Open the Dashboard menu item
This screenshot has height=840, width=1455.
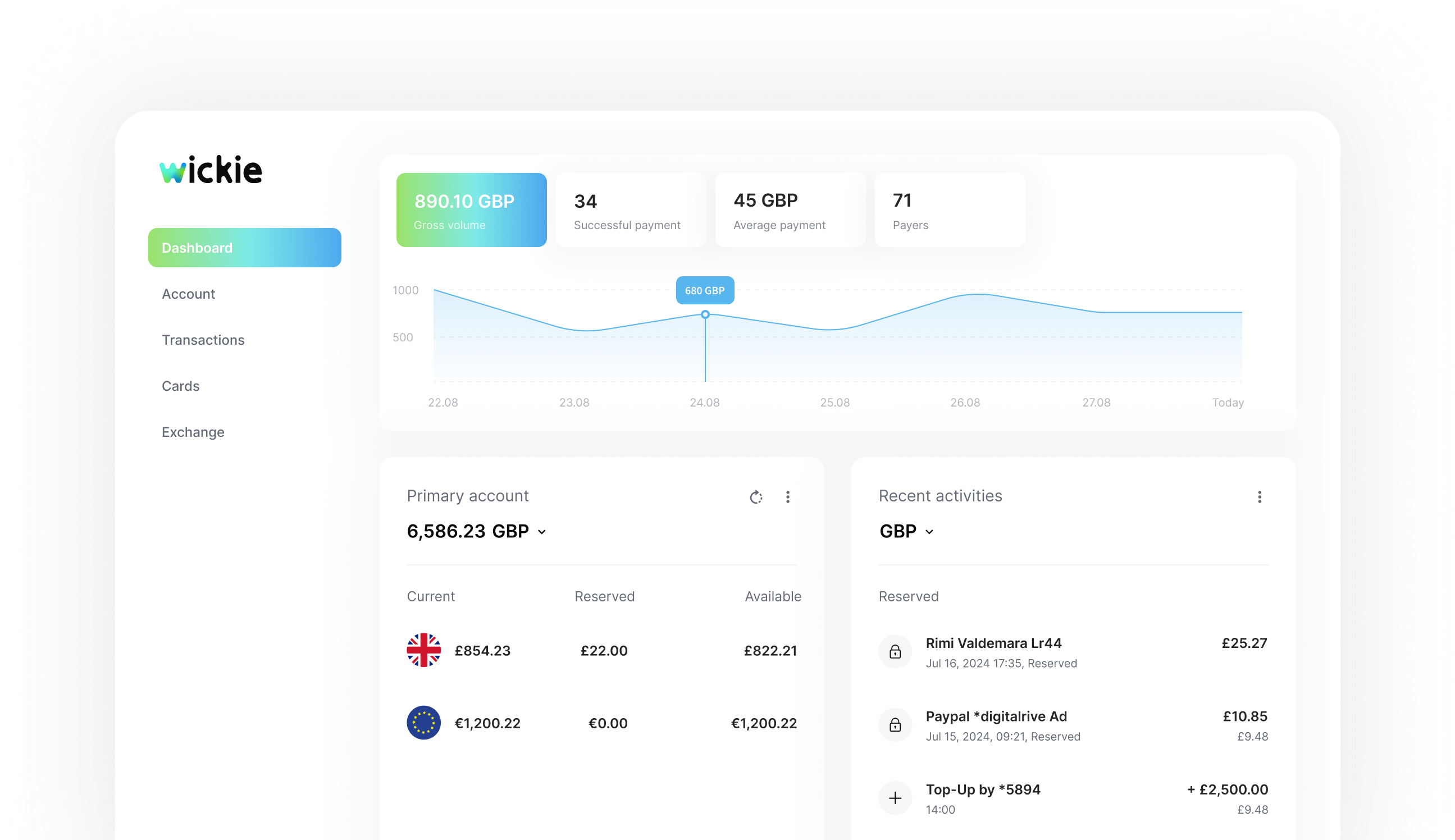[x=245, y=248]
